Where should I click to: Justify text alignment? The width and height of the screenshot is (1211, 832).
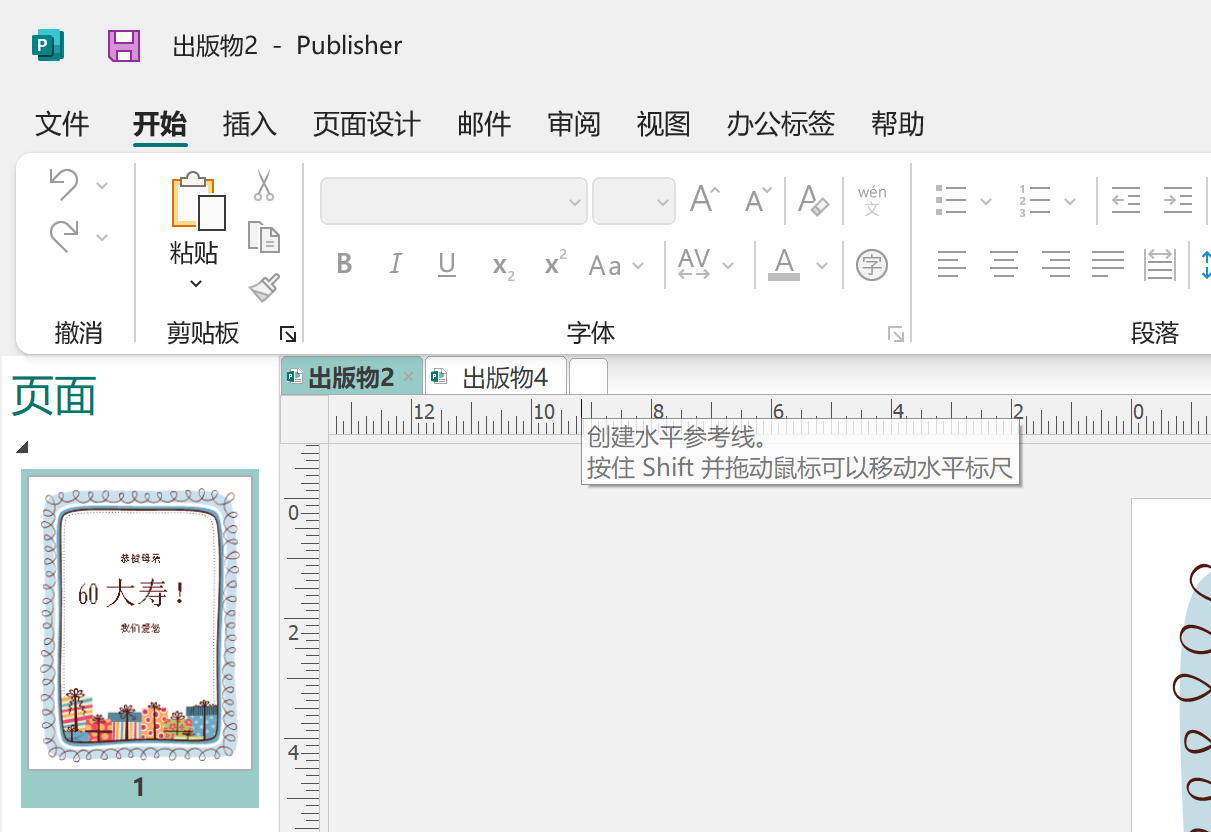(1108, 265)
